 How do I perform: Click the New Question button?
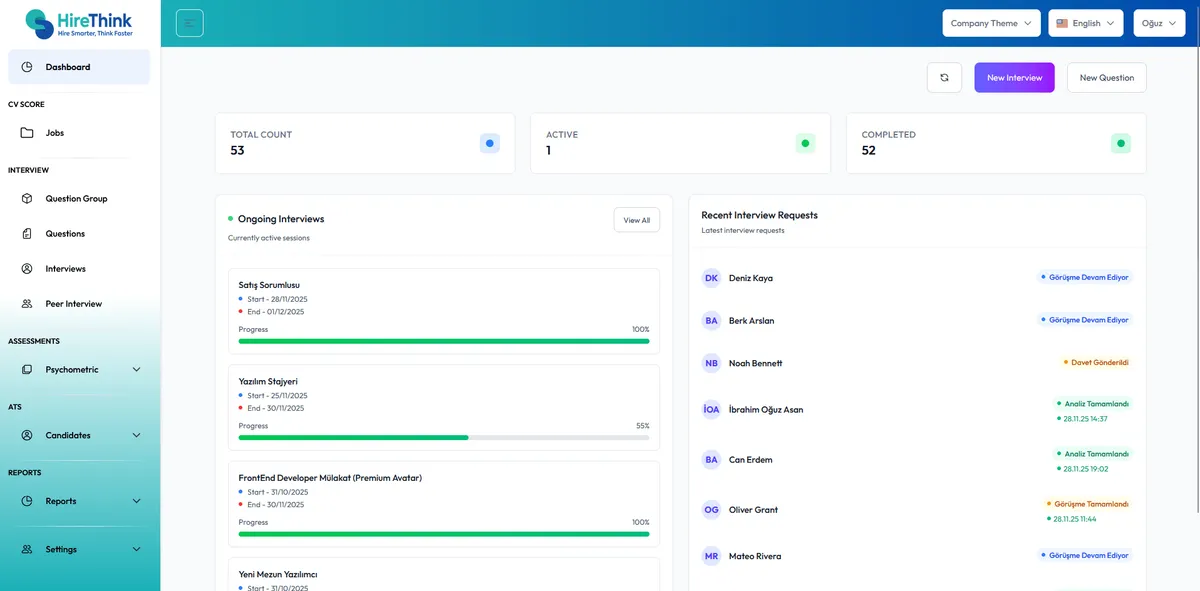click(x=1106, y=77)
